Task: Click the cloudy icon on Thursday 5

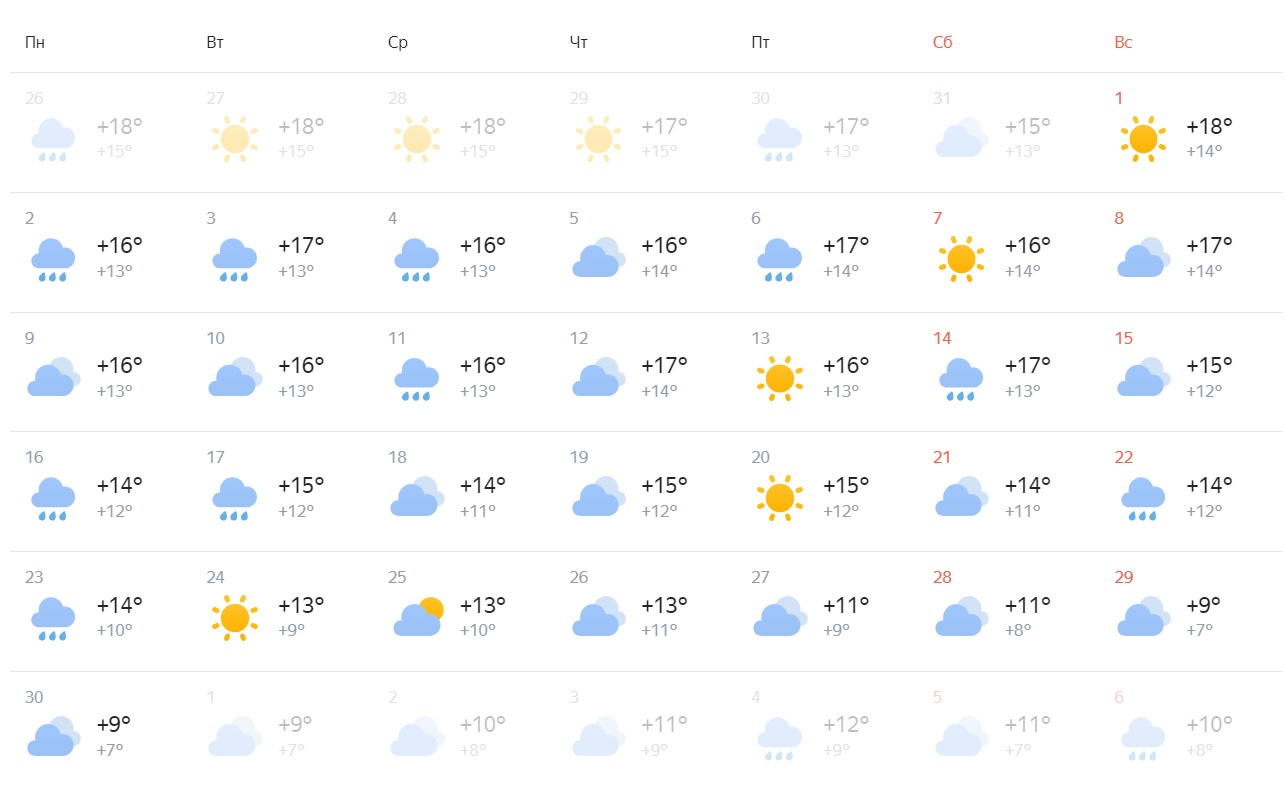Action: pos(598,258)
